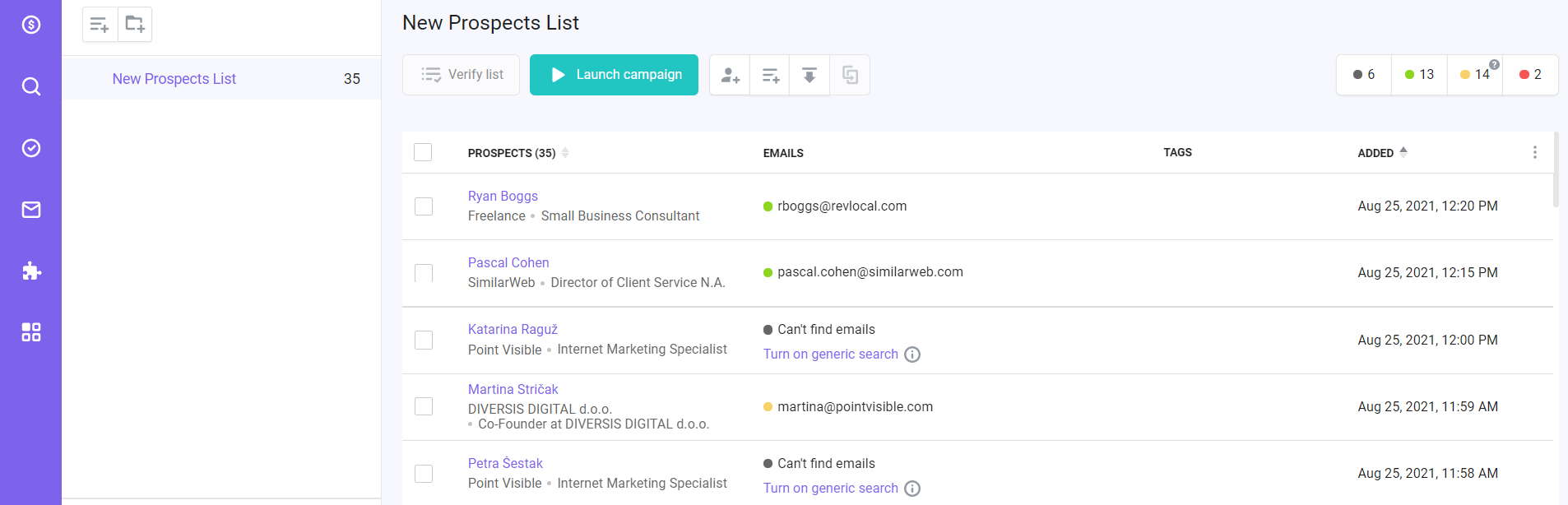Open the email verifier checkmark sidebar icon

(x=31, y=148)
